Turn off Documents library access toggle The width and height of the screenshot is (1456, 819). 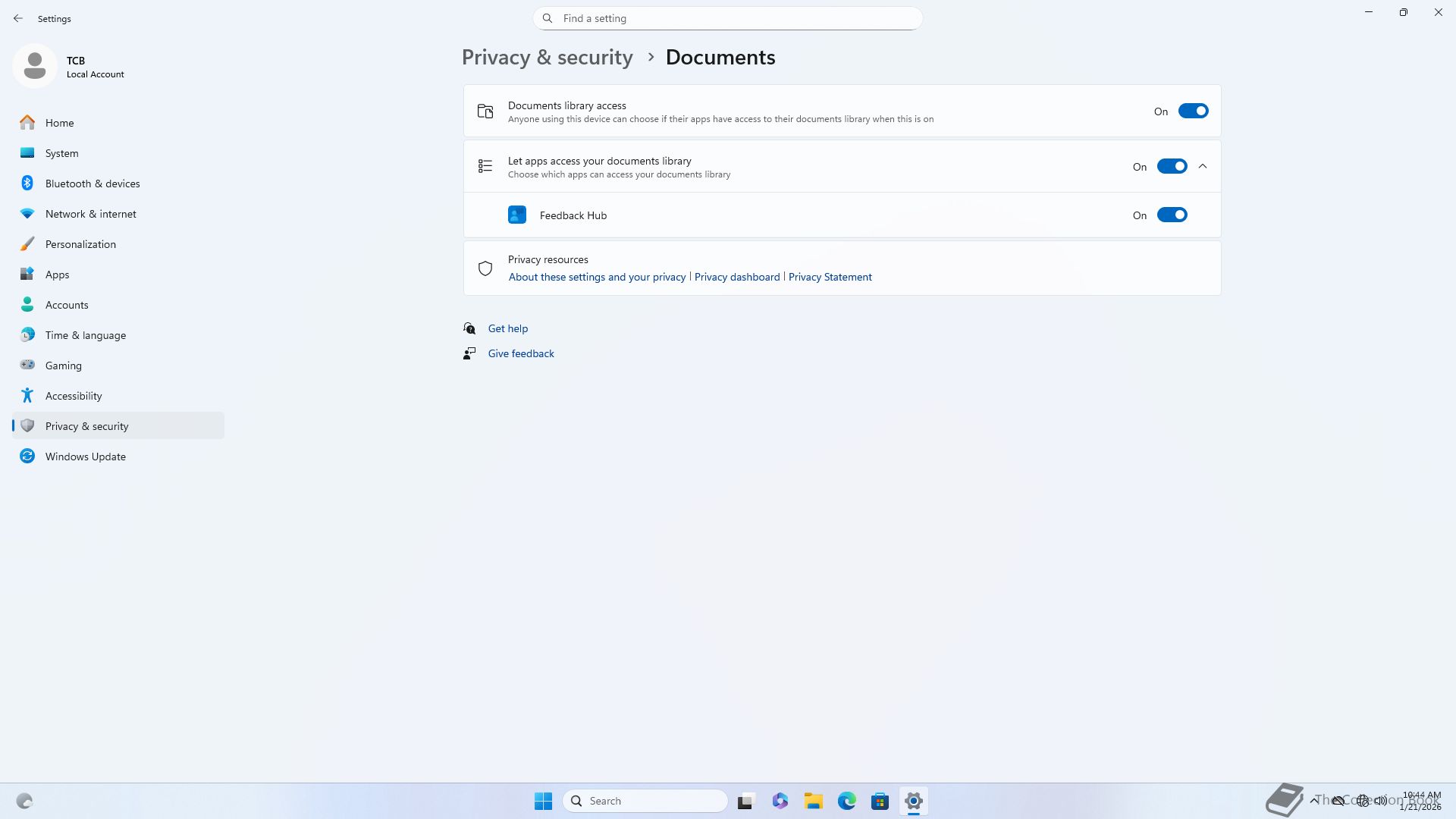[x=1192, y=111]
